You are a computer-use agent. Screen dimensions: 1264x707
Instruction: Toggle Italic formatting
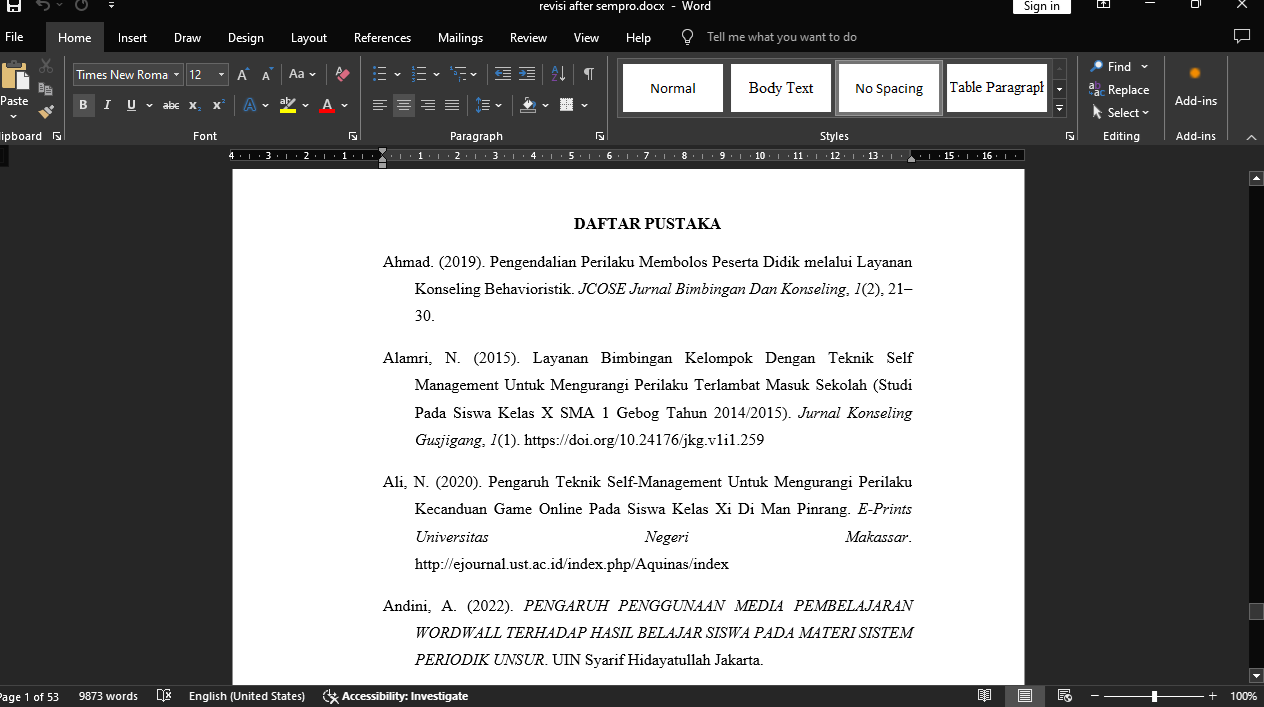pos(107,105)
